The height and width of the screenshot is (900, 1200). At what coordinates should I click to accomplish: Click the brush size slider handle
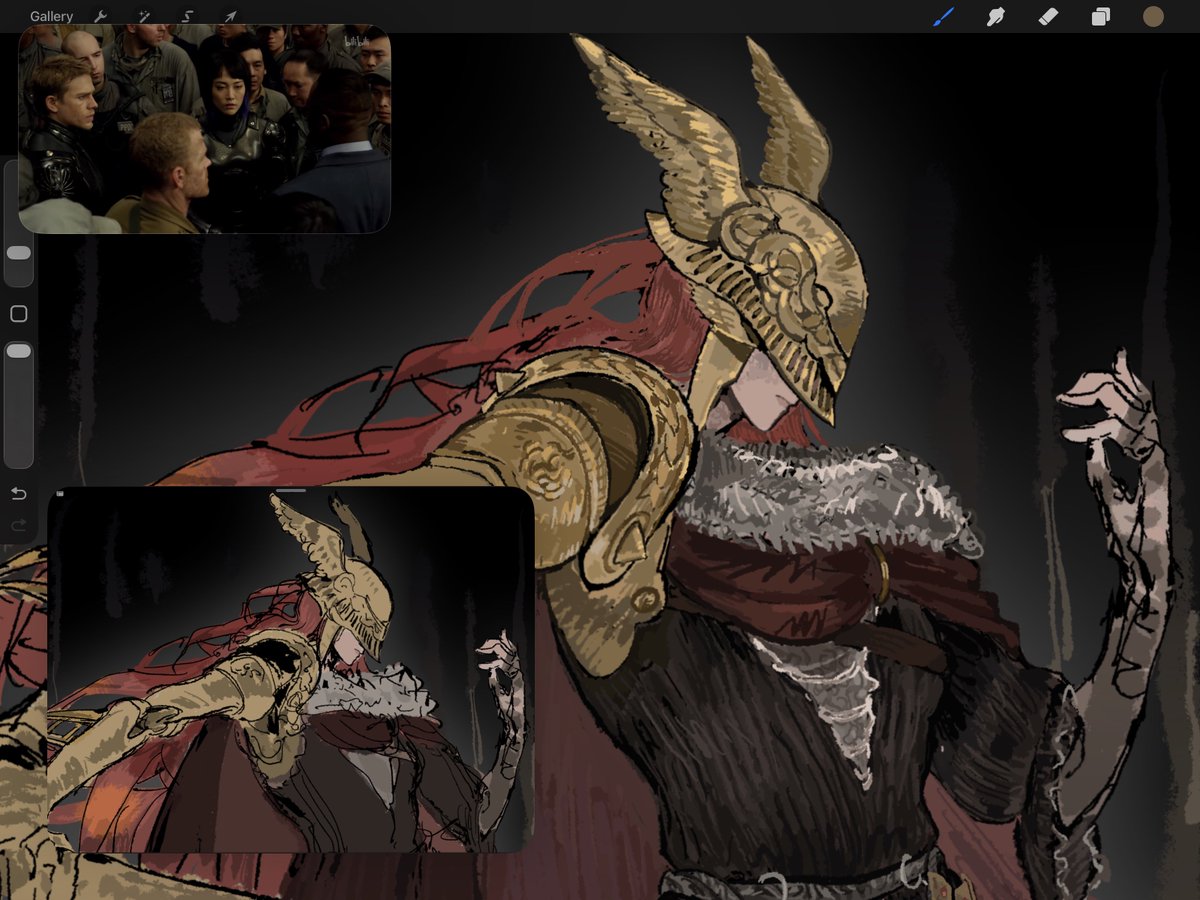18,253
